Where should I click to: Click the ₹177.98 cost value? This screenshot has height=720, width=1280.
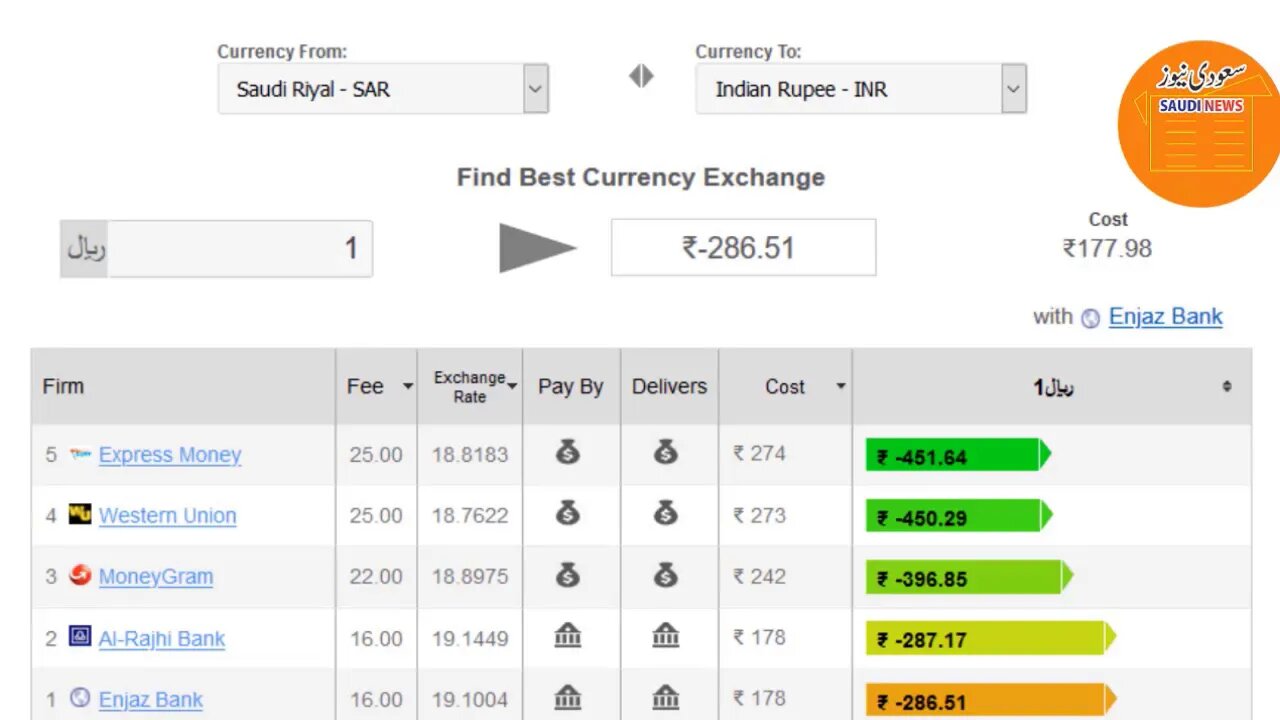1107,248
